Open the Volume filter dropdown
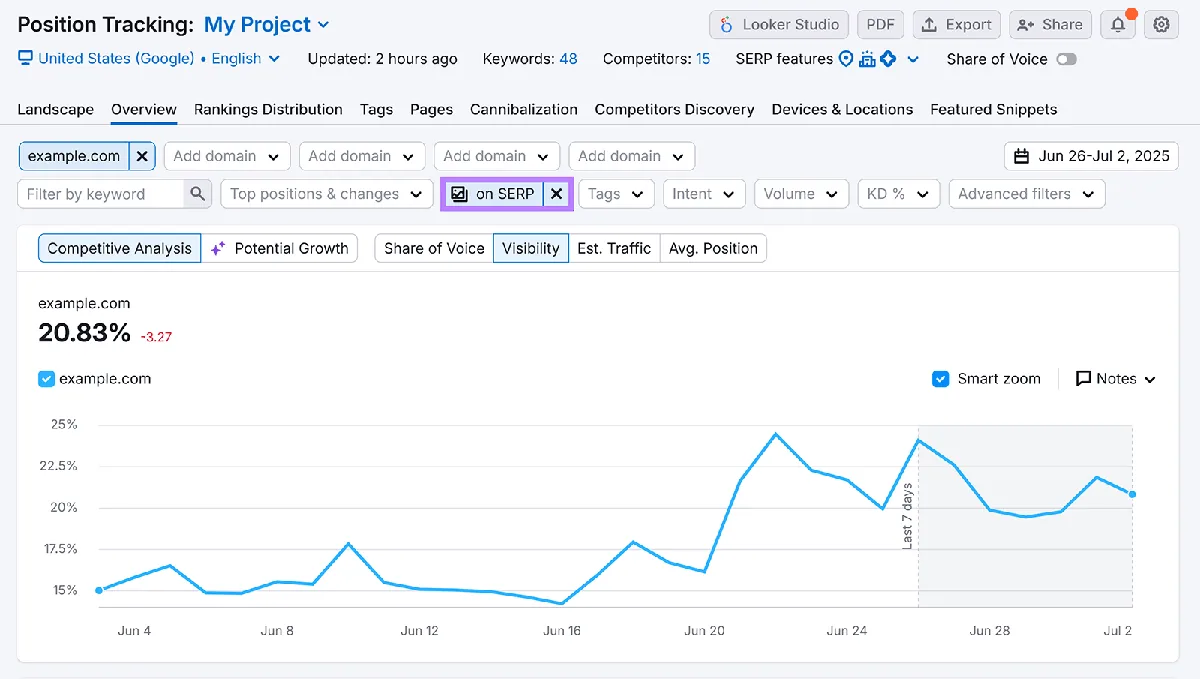 coord(802,194)
